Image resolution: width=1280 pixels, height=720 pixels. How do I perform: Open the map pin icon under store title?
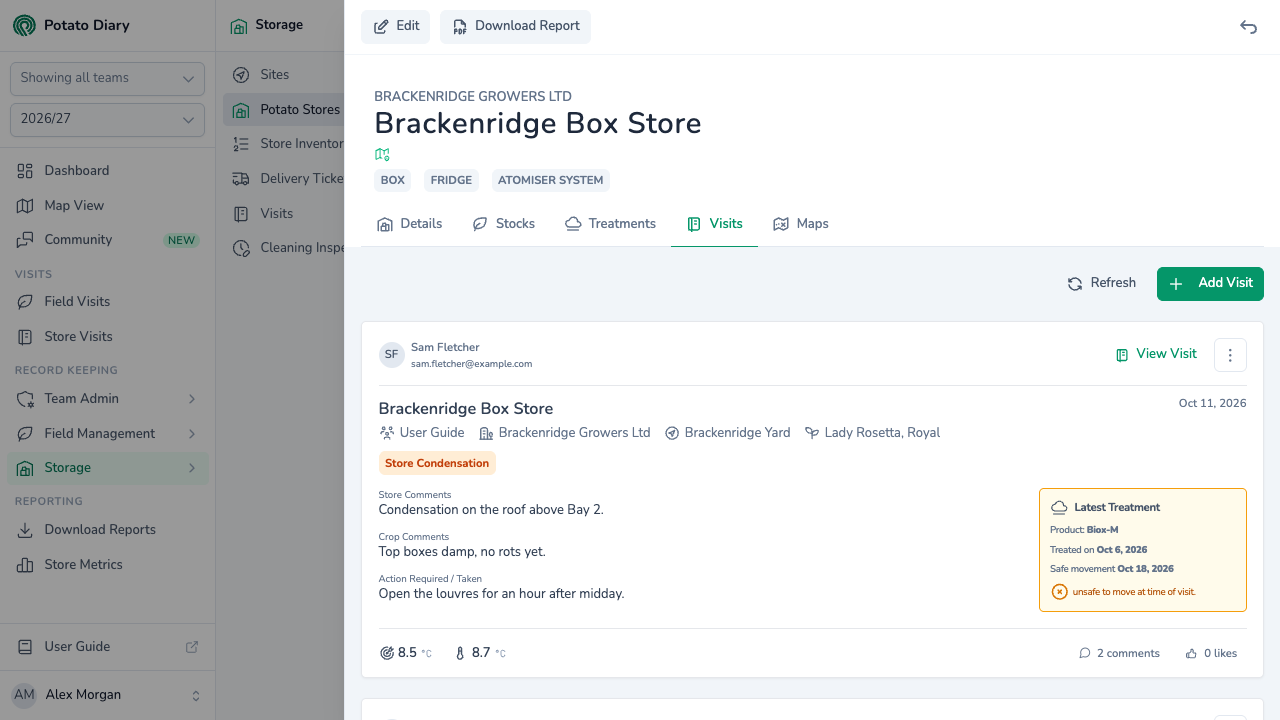pos(382,154)
